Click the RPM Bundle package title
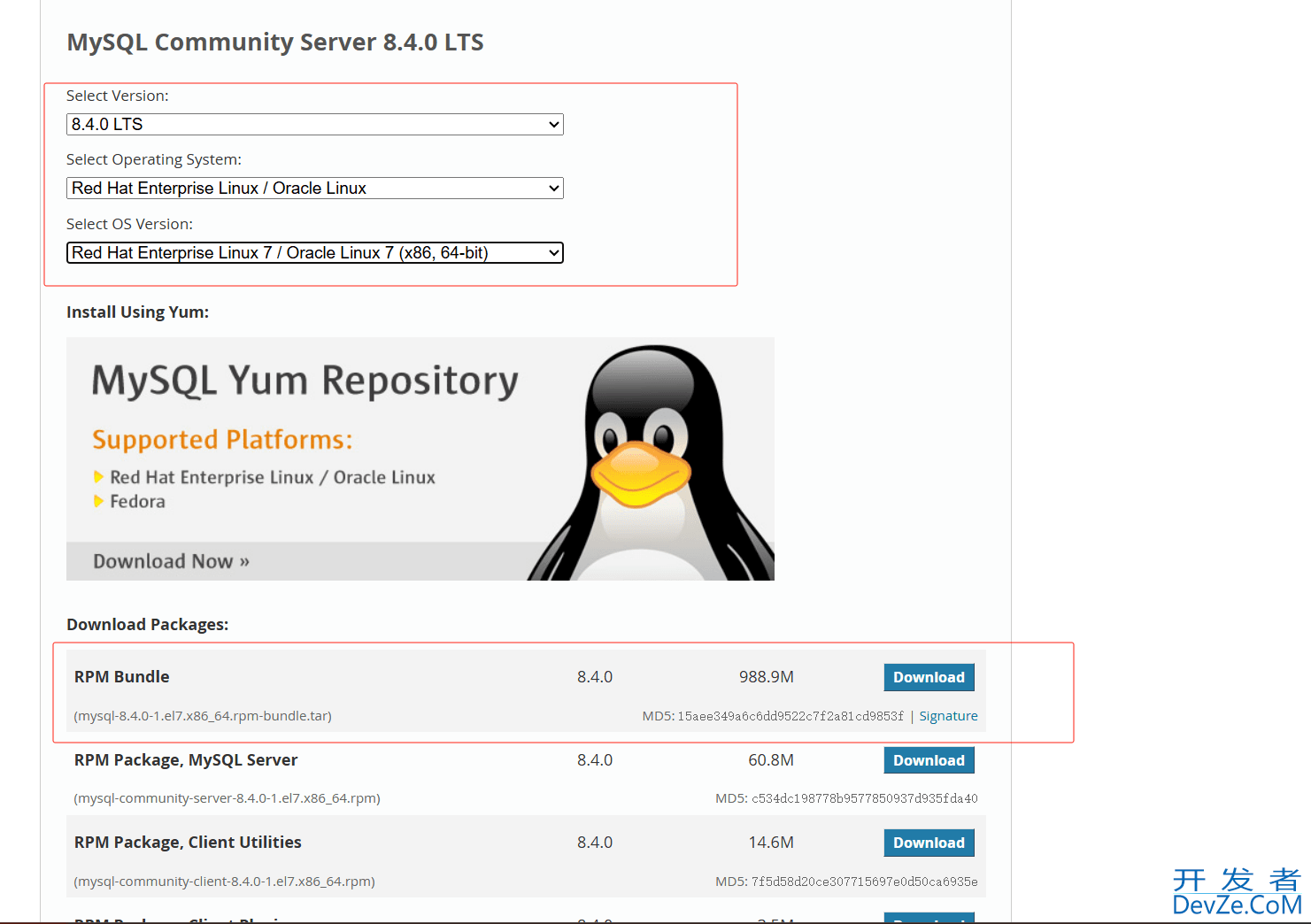 tap(122, 677)
